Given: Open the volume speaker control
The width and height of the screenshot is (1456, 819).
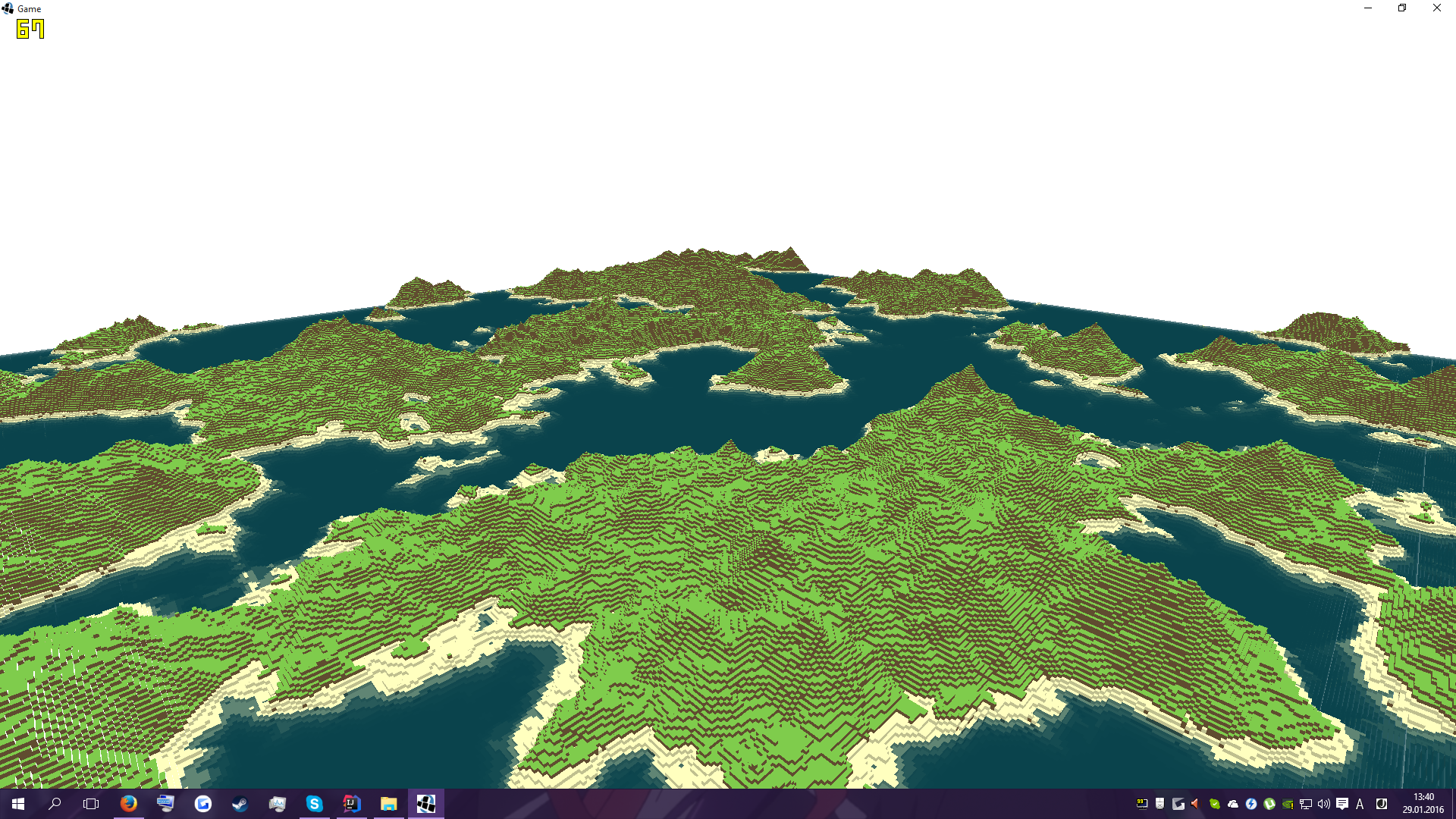Looking at the screenshot, I should 1324,804.
